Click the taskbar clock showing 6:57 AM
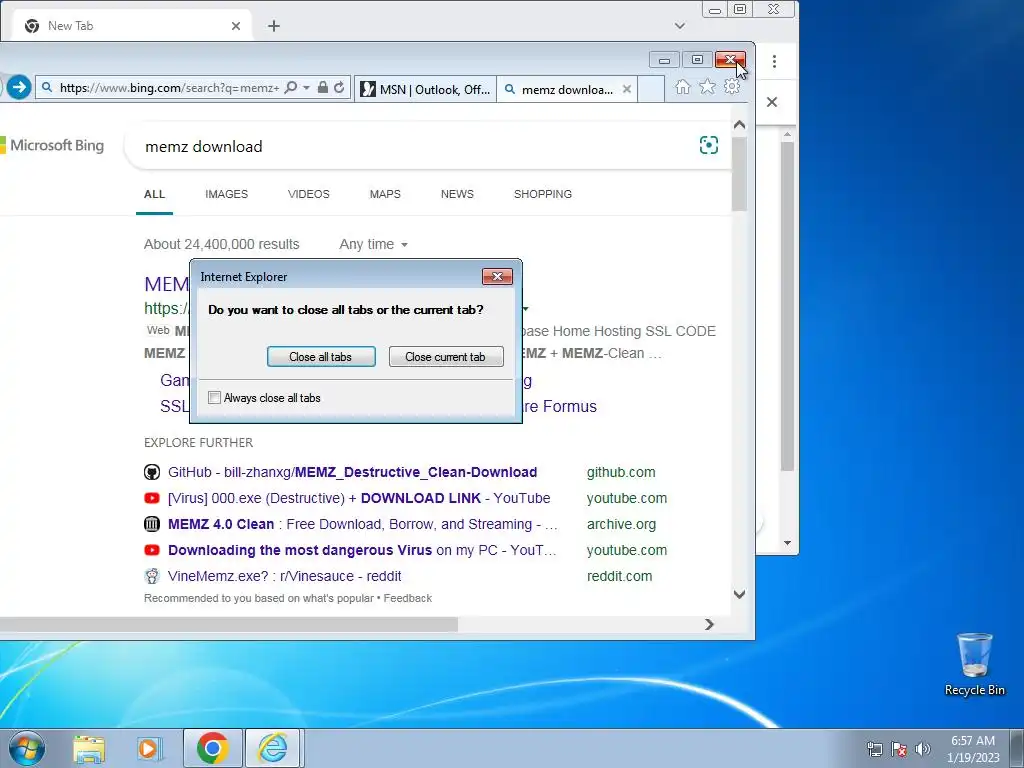The width and height of the screenshot is (1024, 768). tap(973, 749)
